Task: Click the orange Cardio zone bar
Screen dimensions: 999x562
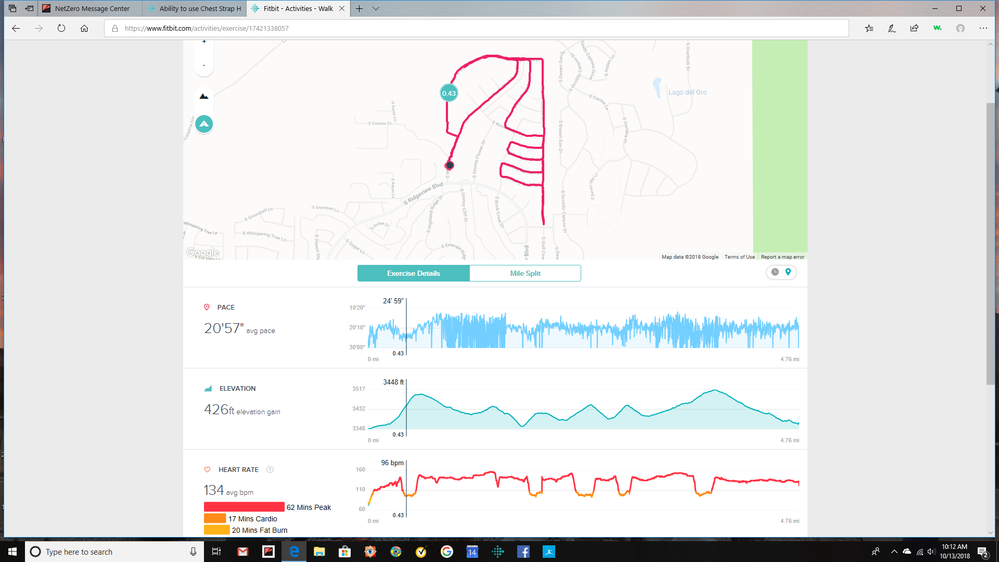Action: click(215, 518)
